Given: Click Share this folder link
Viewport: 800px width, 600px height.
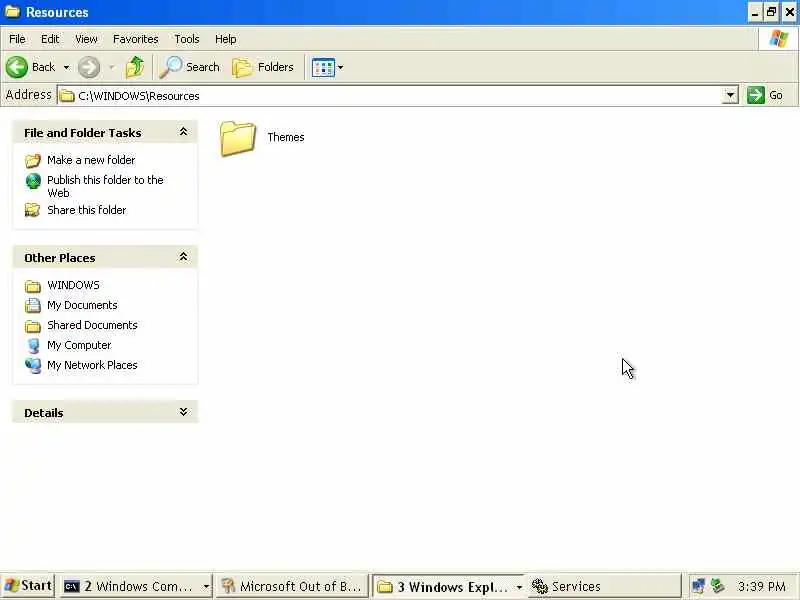Looking at the screenshot, I should pos(86,210).
